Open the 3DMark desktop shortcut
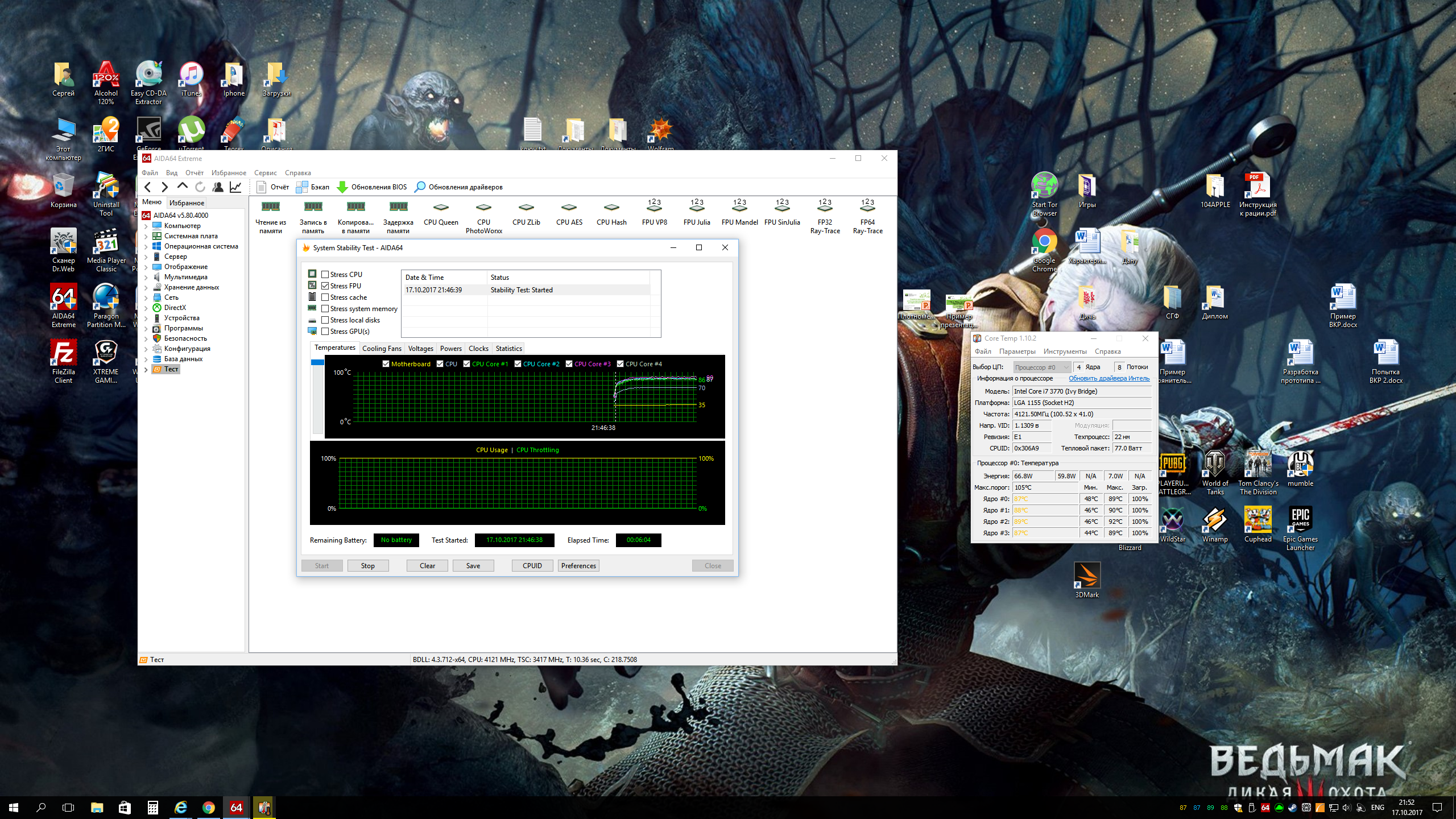The width and height of the screenshot is (1456, 819). click(x=1087, y=576)
